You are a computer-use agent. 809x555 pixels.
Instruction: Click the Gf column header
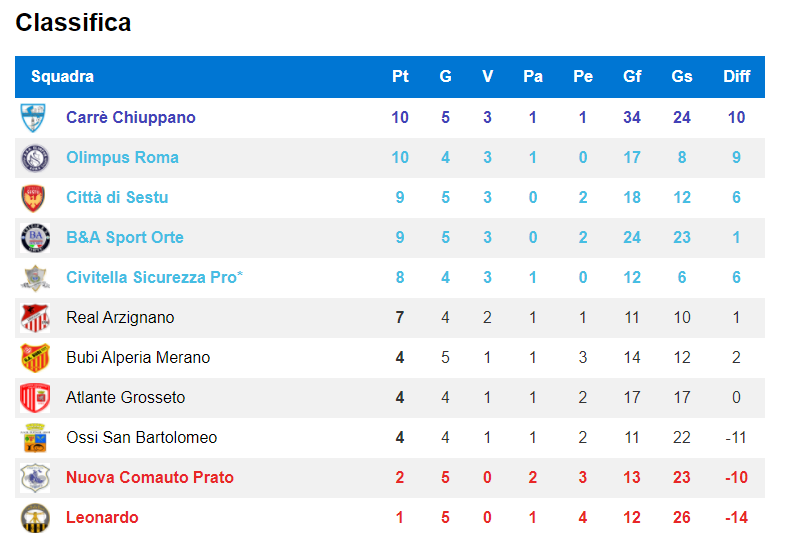pyautogui.click(x=632, y=76)
